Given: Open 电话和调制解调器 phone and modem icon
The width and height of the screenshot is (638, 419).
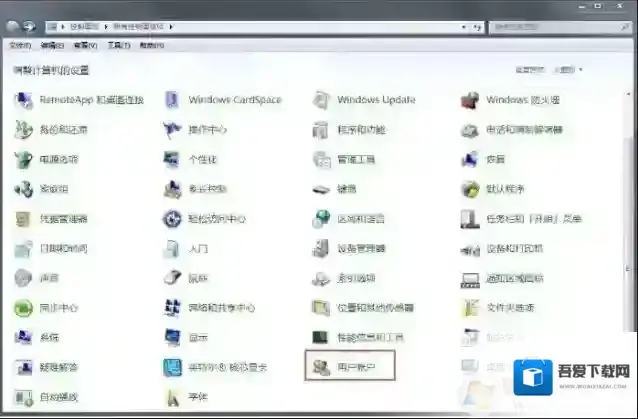Looking at the screenshot, I should click(x=470, y=130).
